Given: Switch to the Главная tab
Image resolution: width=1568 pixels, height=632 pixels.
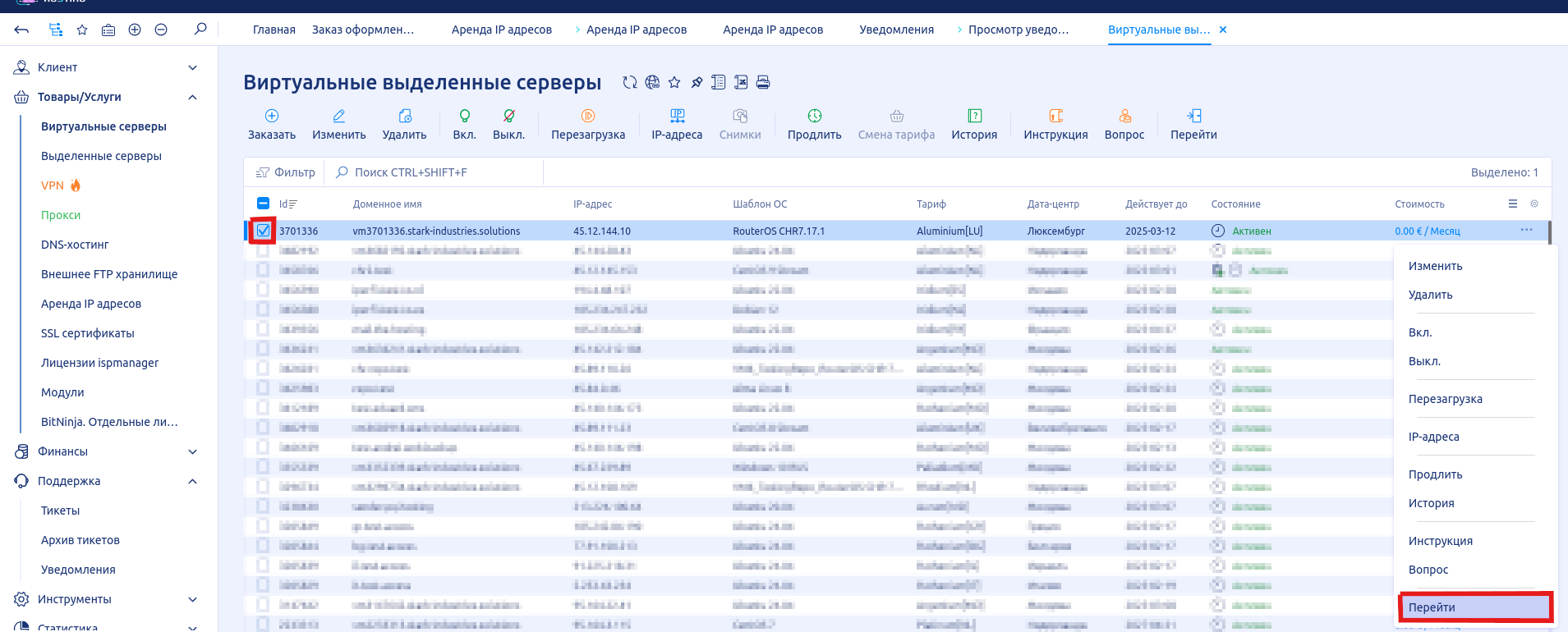Looking at the screenshot, I should tap(274, 30).
